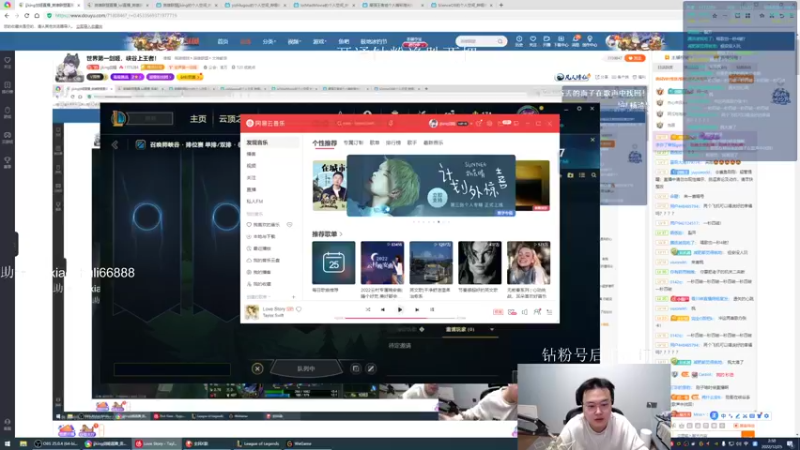
Task: Reload the Douyu browser page
Action: point(27,16)
